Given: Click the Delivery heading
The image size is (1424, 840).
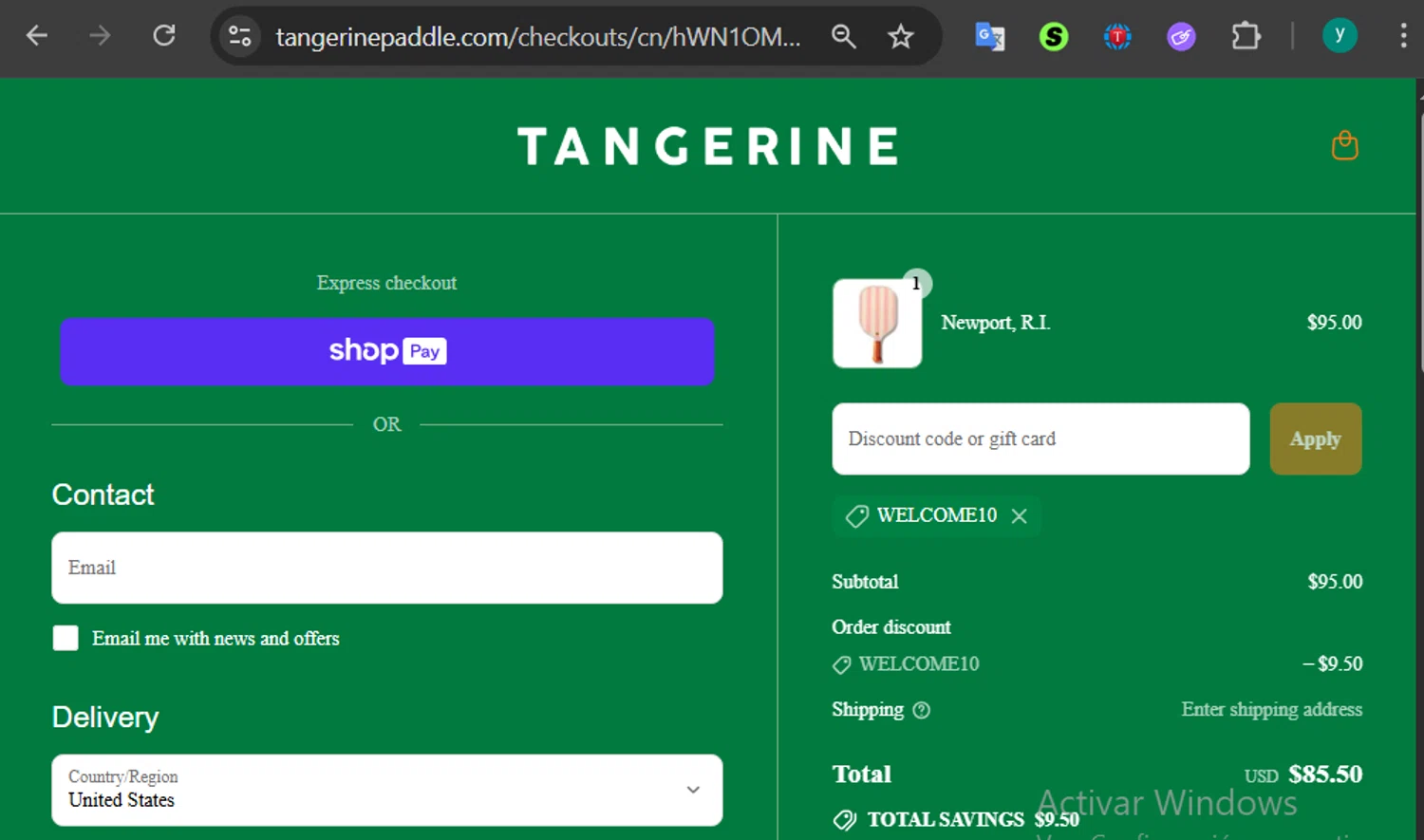Looking at the screenshot, I should 105,717.
